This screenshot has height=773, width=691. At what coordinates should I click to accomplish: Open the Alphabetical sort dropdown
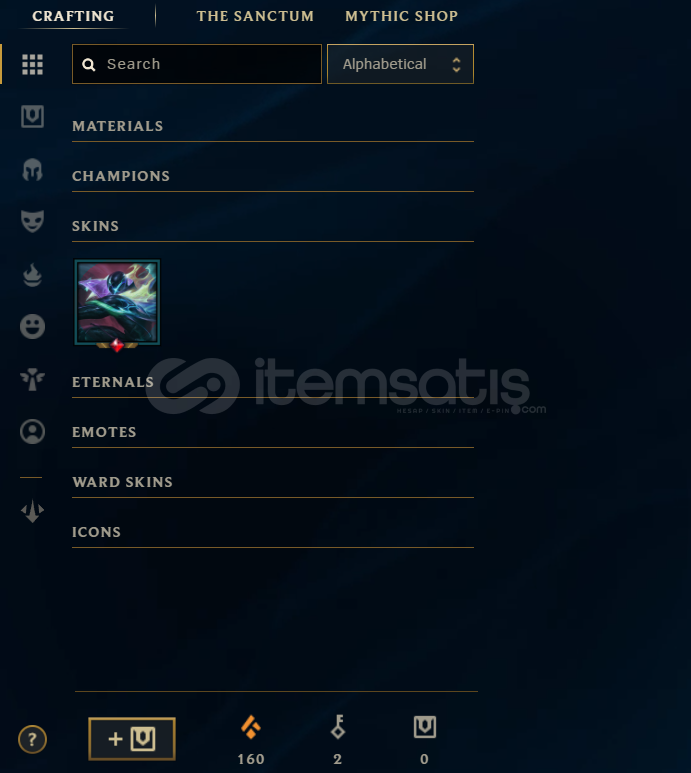[x=400, y=64]
